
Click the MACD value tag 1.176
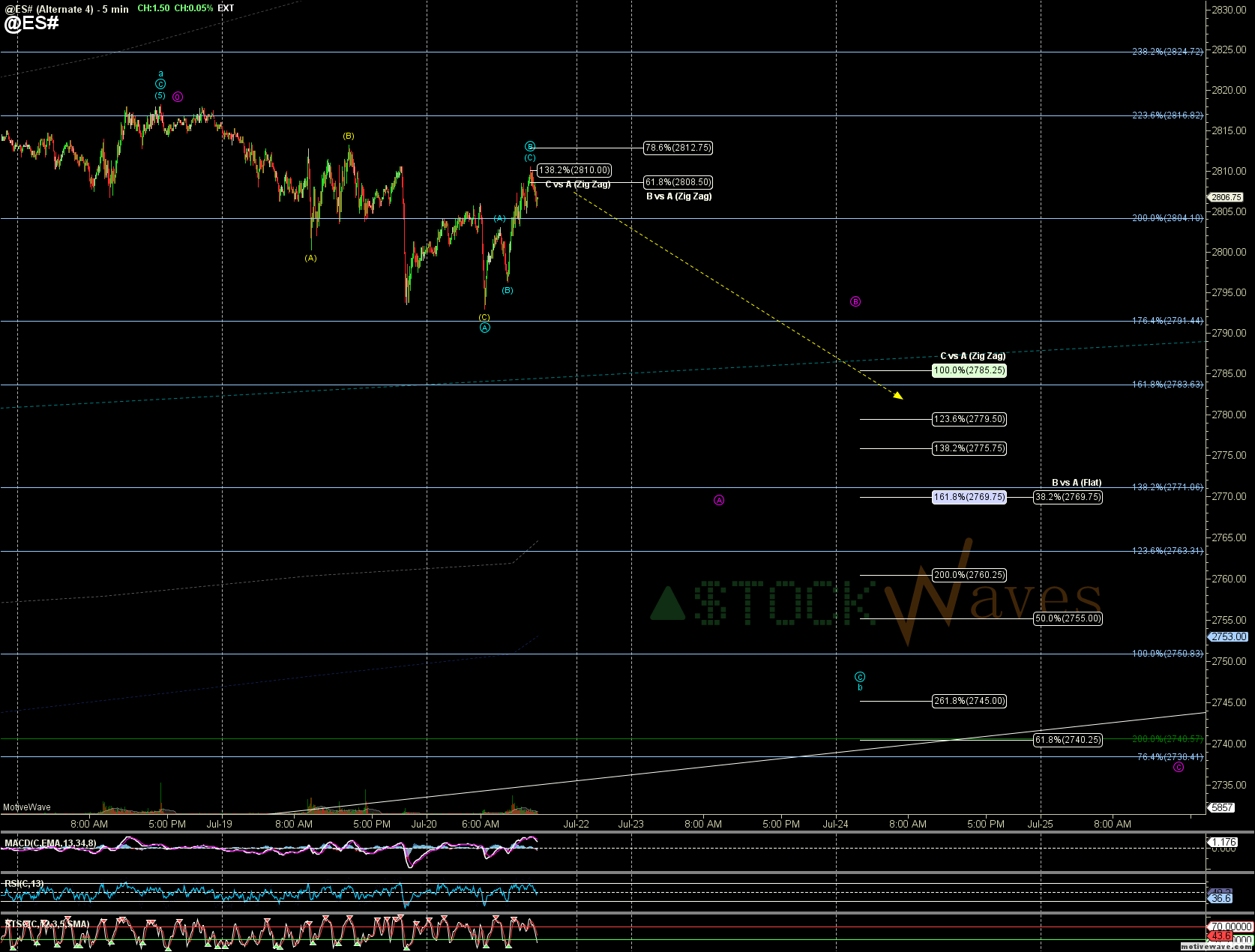click(x=1223, y=842)
